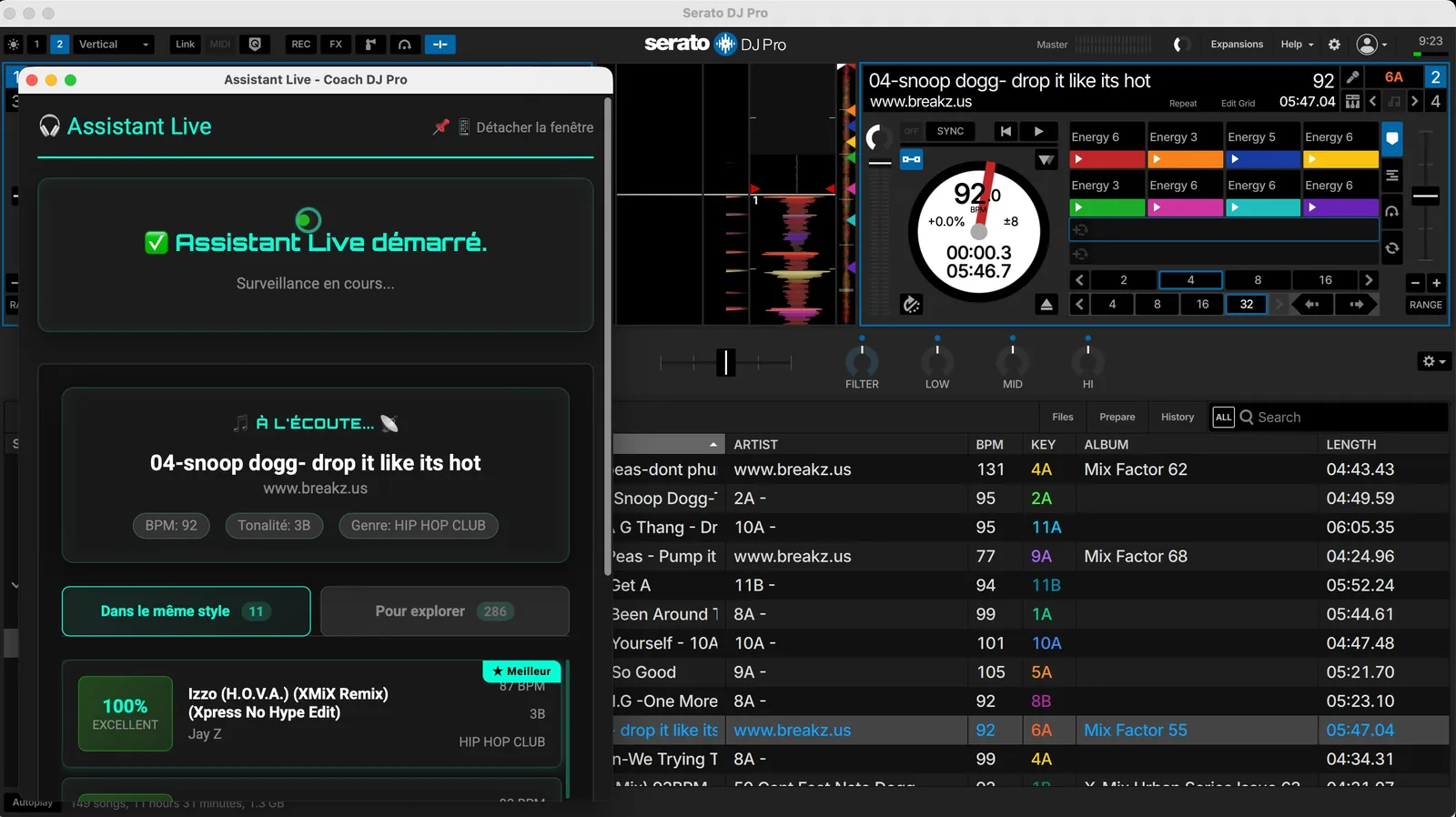
Task: Open the Help dropdown menu
Action: tap(1297, 45)
